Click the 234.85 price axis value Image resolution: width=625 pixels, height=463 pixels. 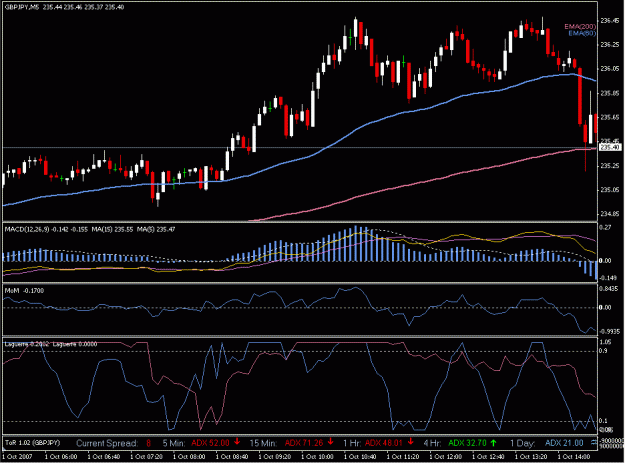pyautogui.click(x=610, y=214)
